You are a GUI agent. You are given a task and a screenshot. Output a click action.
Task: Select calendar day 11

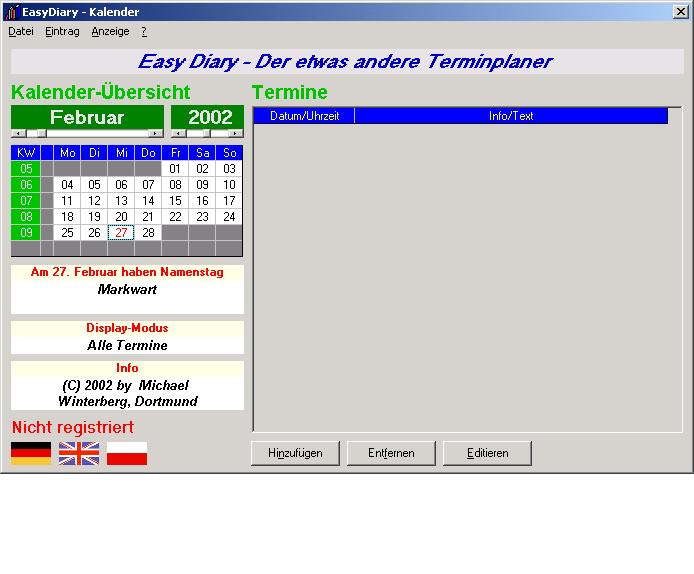tap(67, 201)
